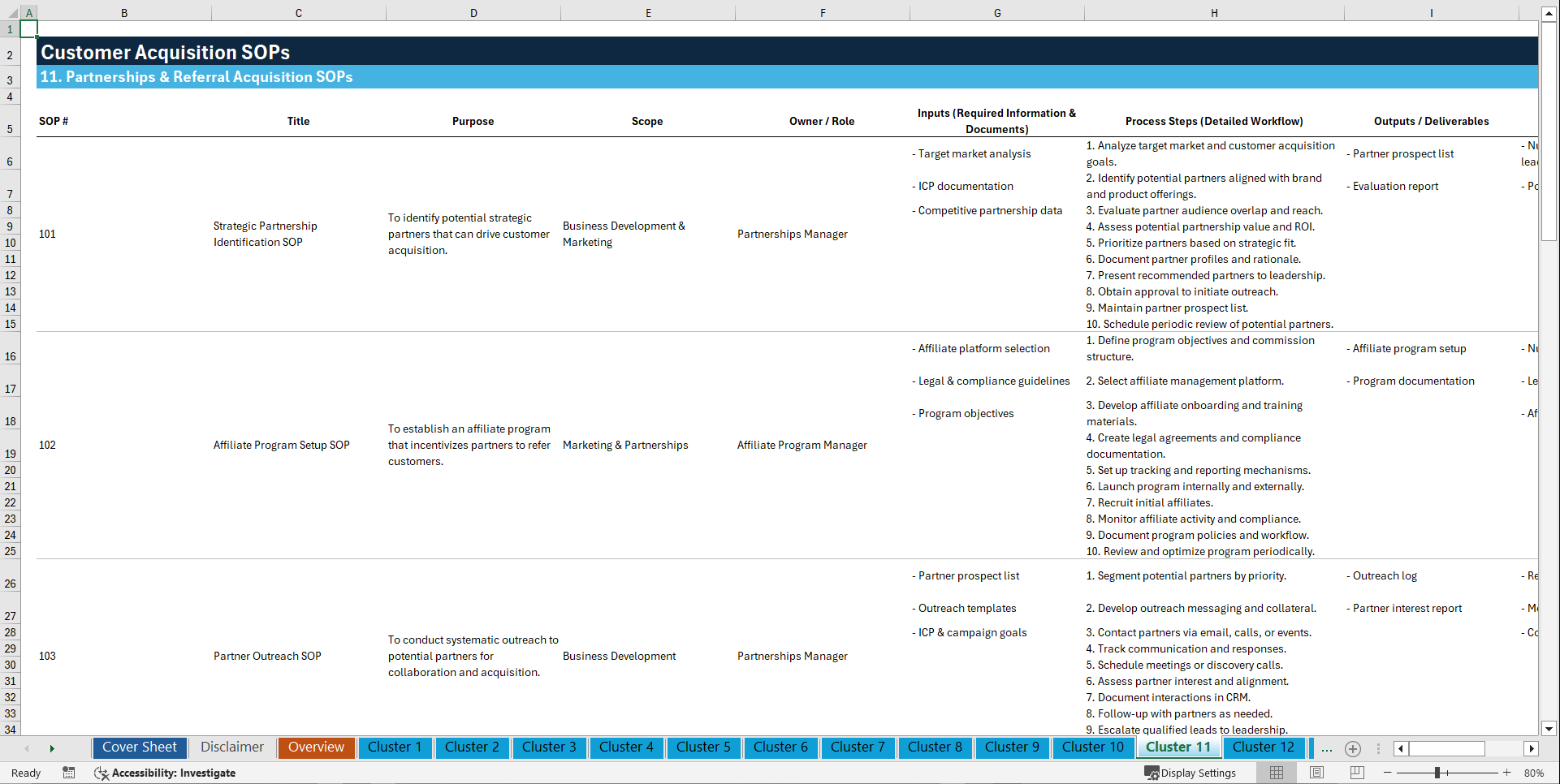1560x784 pixels.
Task: Select Page Layout view
Action: pos(1316,773)
